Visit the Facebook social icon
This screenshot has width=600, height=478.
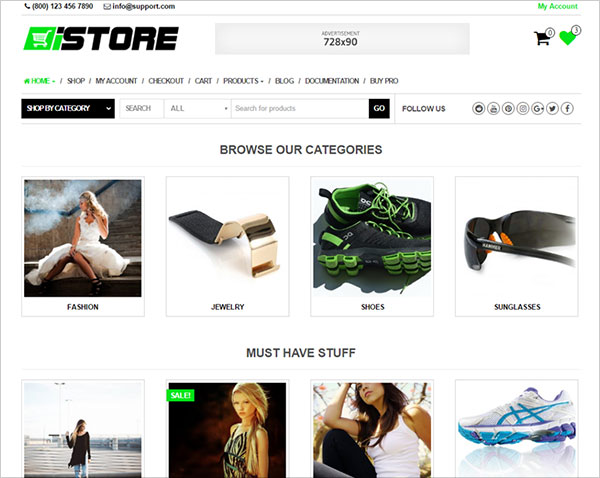tap(567, 109)
